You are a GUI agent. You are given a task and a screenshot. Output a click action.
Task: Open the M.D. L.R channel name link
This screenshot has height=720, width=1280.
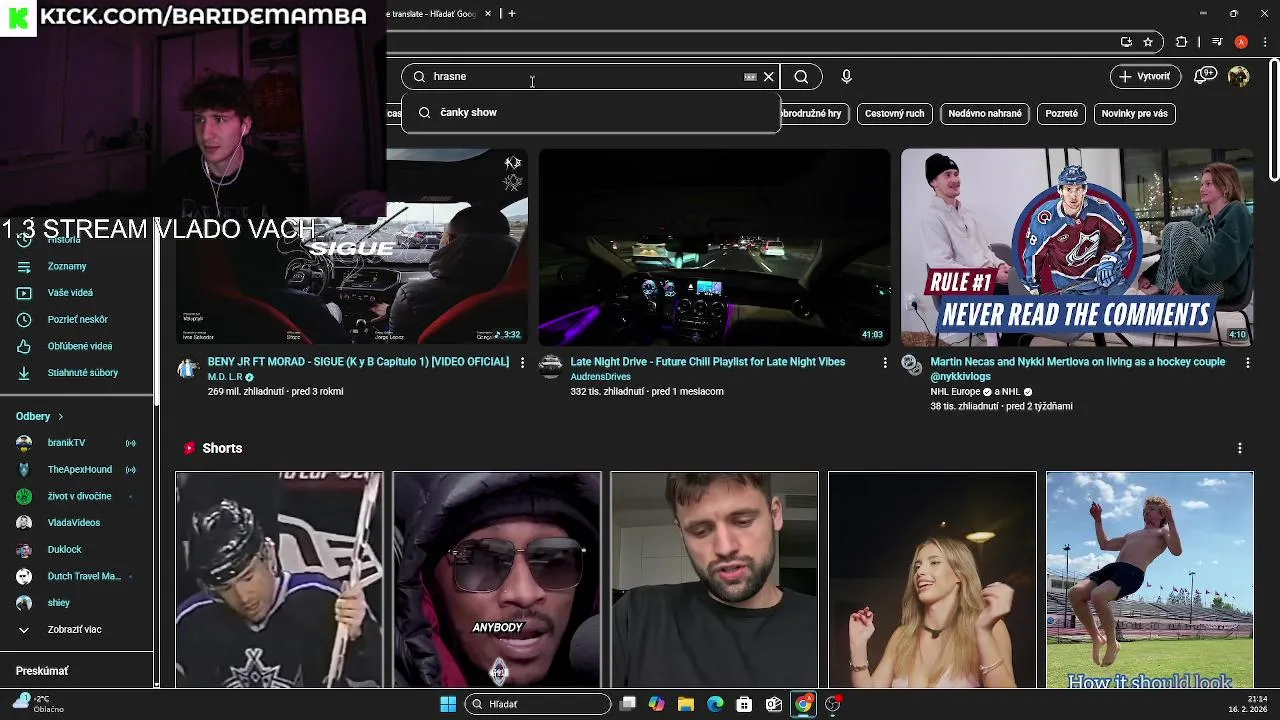pyautogui.click(x=225, y=377)
